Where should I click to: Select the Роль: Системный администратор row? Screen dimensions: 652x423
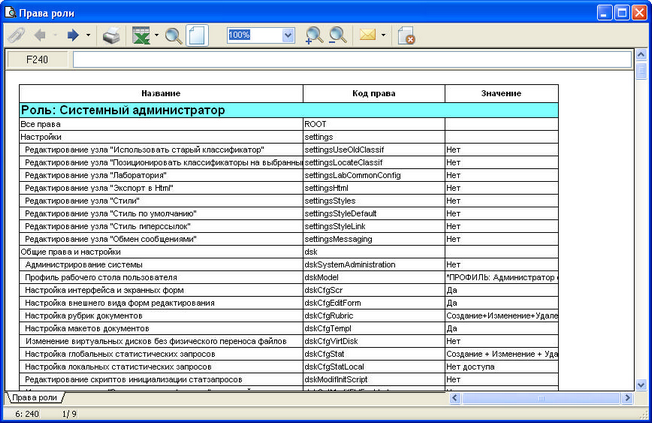click(289, 110)
